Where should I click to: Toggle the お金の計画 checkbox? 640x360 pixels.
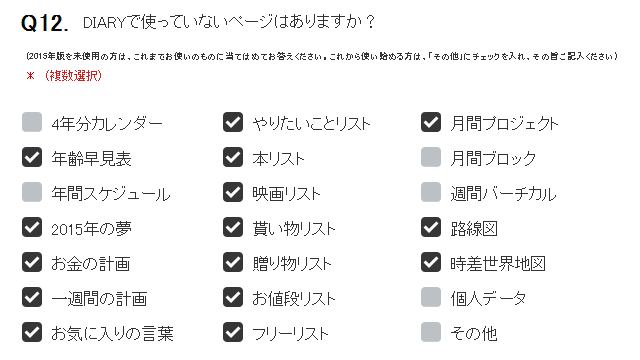click(32, 262)
